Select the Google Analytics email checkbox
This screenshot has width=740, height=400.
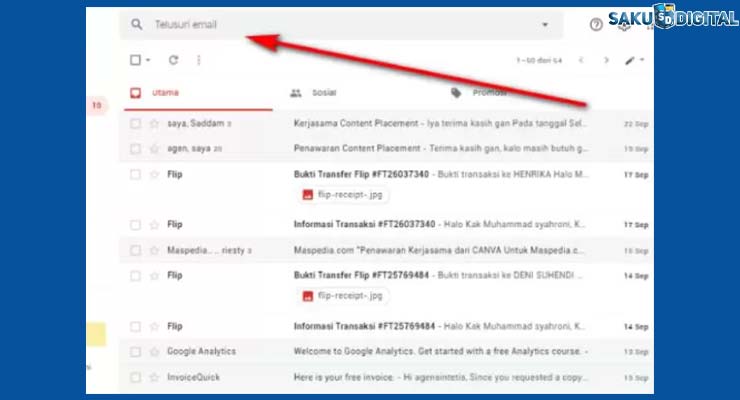[x=135, y=352]
